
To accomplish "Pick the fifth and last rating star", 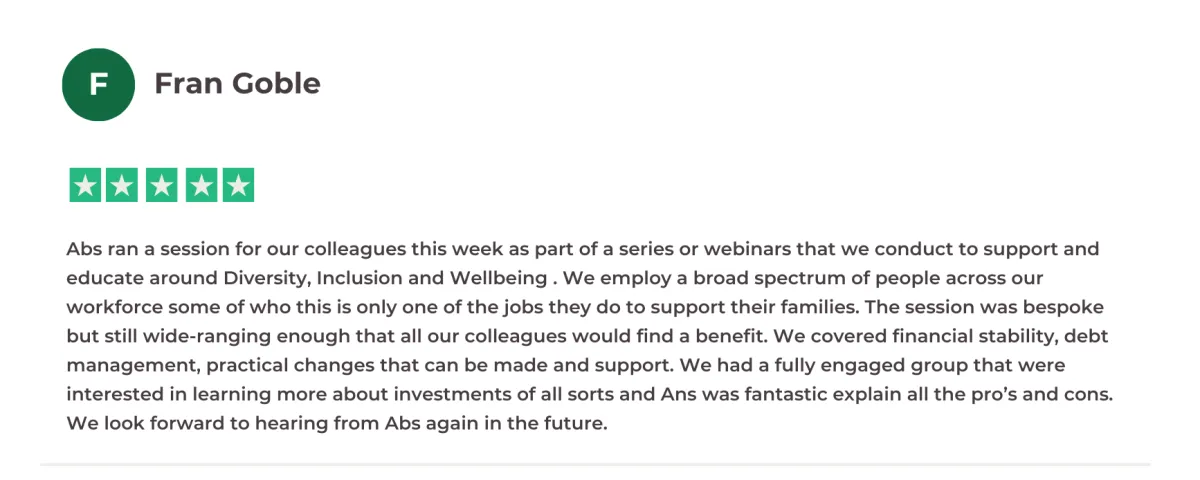I will click(238, 185).
